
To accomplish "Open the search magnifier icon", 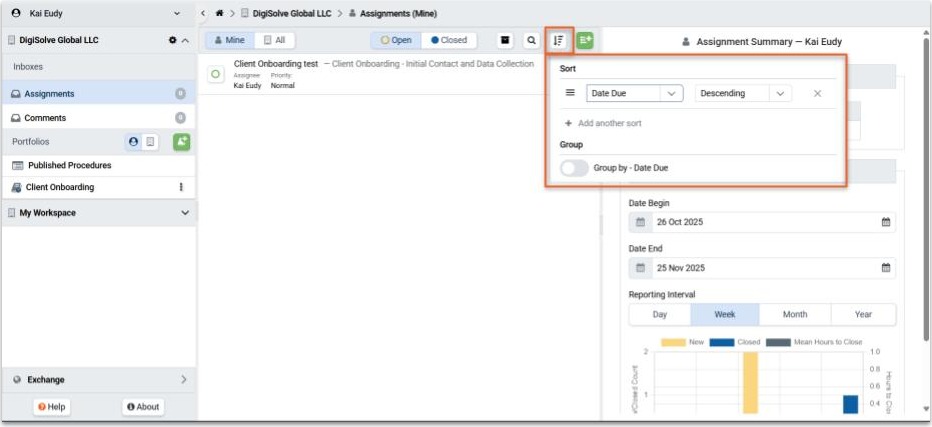I will [531, 40].
